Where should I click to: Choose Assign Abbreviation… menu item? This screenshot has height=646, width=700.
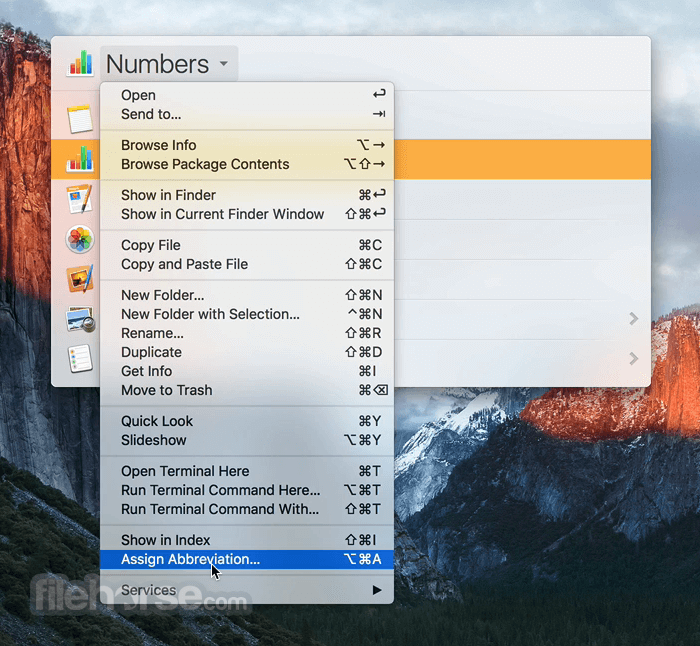click(x=247, y=559)
